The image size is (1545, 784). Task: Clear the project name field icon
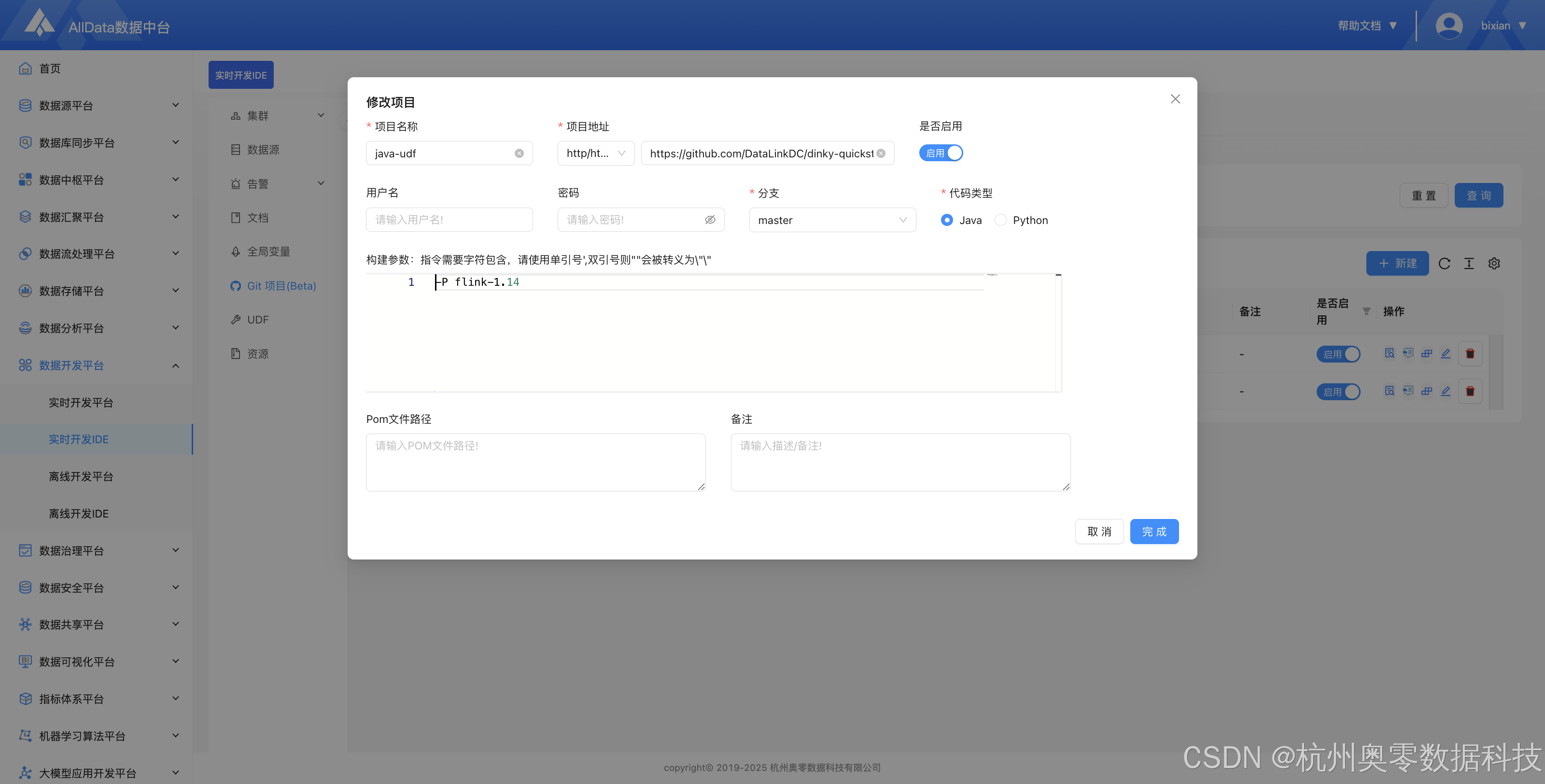point(519,154)
